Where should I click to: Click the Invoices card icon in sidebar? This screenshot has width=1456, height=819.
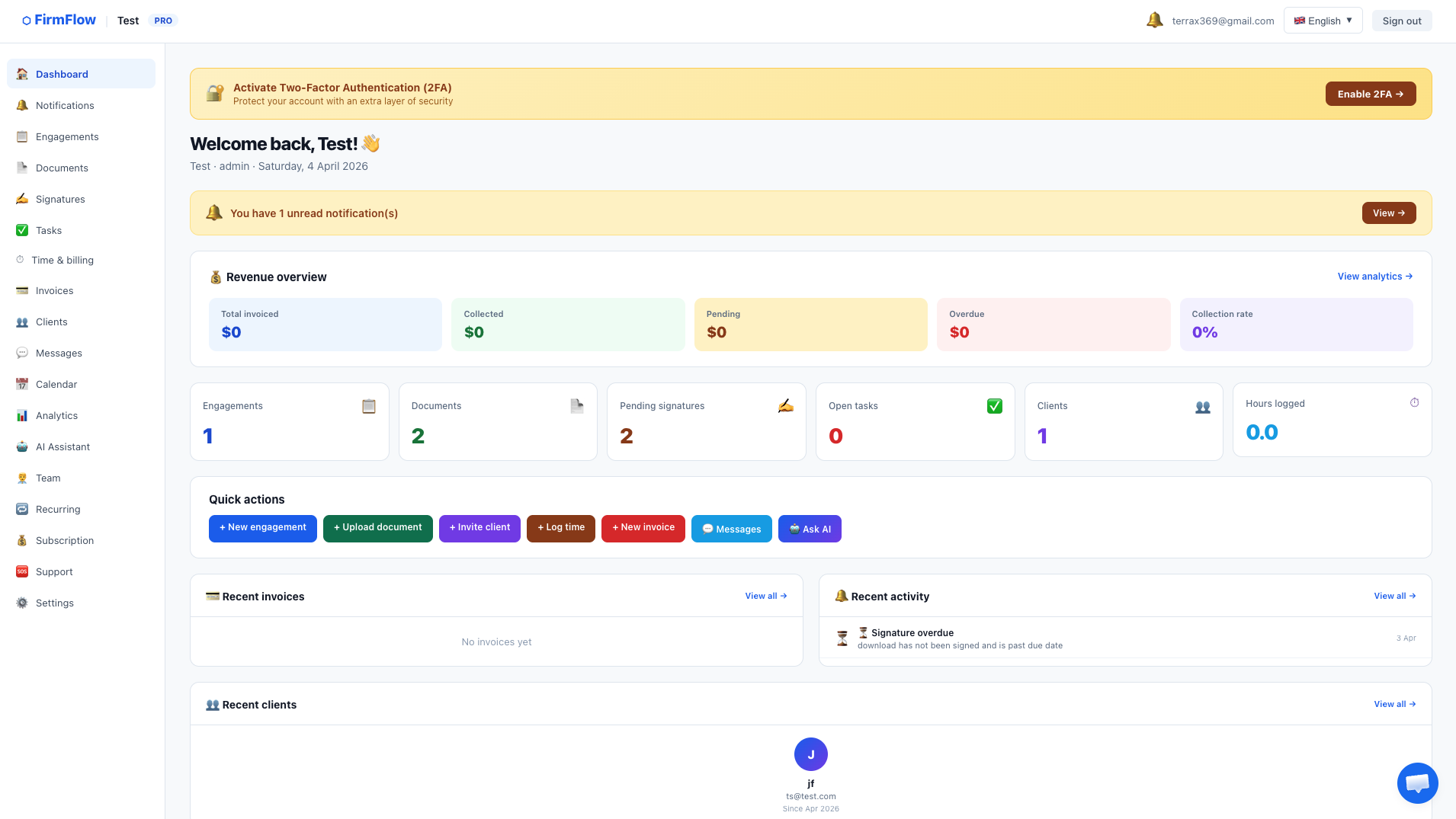pyautogui.click(x=22, y=290)
